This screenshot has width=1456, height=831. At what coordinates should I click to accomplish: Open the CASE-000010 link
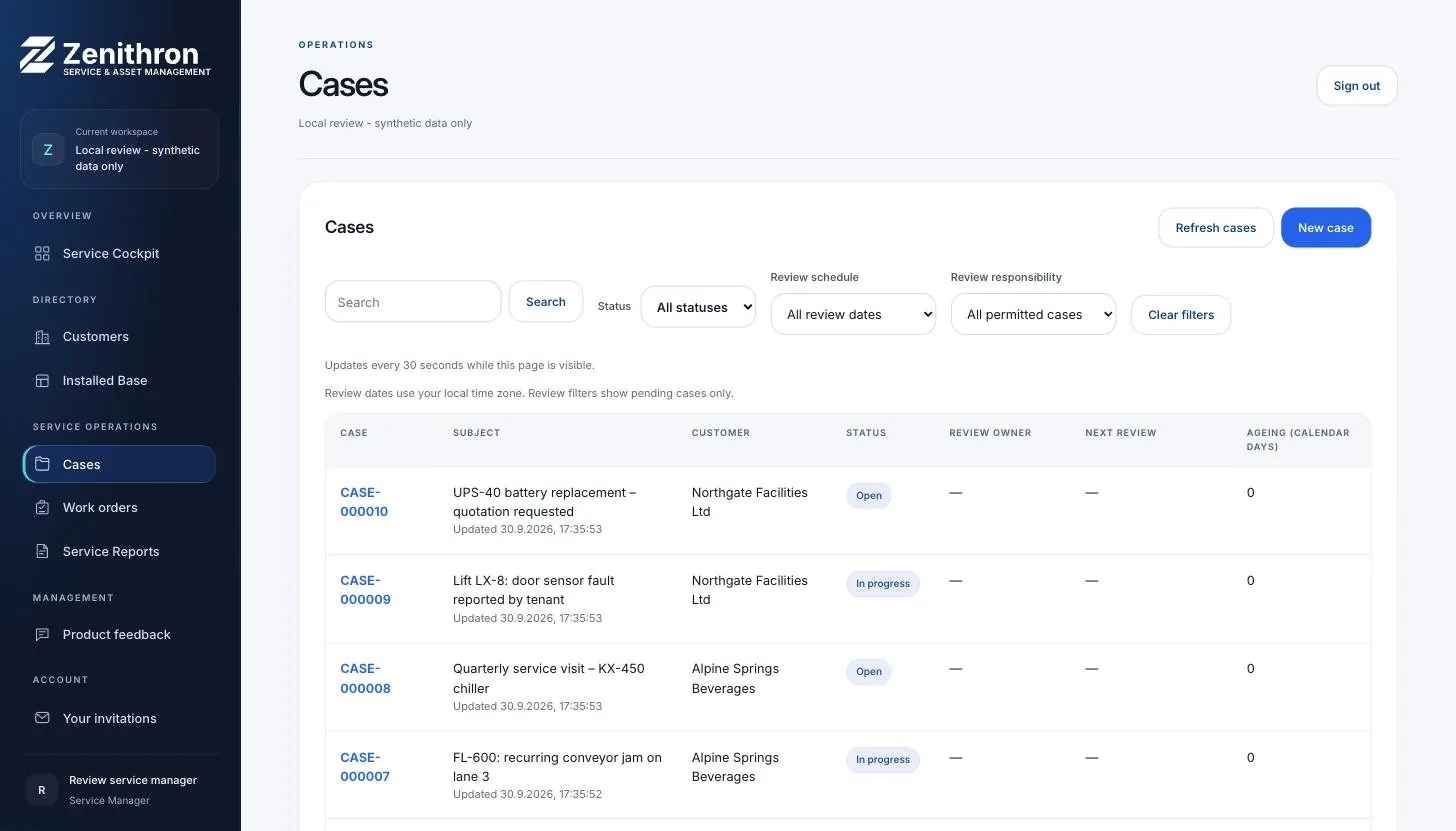[364, 502]
